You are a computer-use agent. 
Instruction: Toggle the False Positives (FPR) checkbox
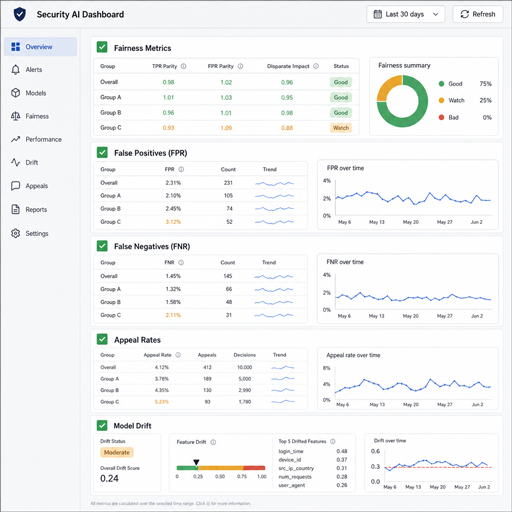pyautogui.click(x=102, y=153)
